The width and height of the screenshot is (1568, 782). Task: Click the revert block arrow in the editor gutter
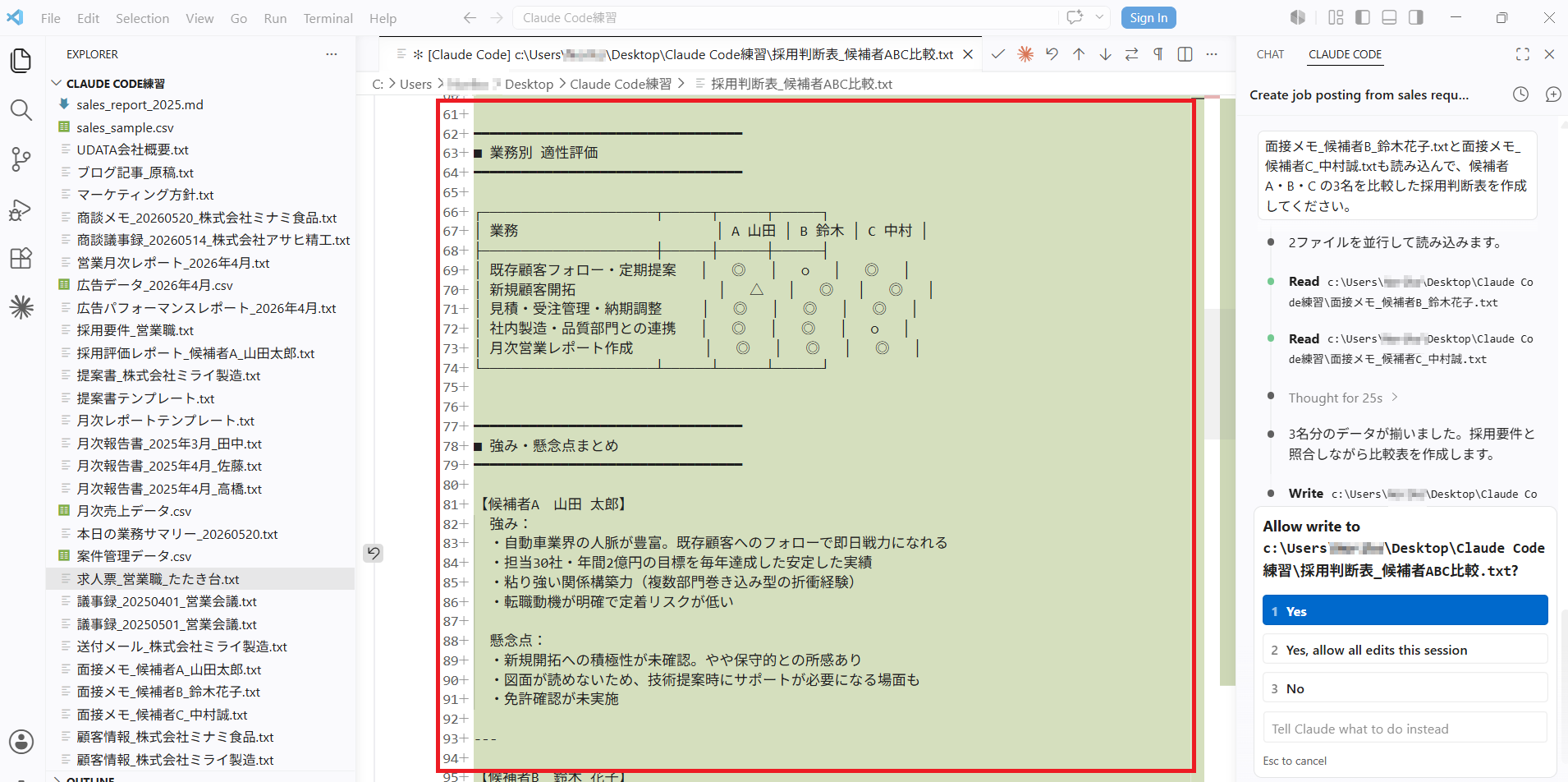point(374,553)
